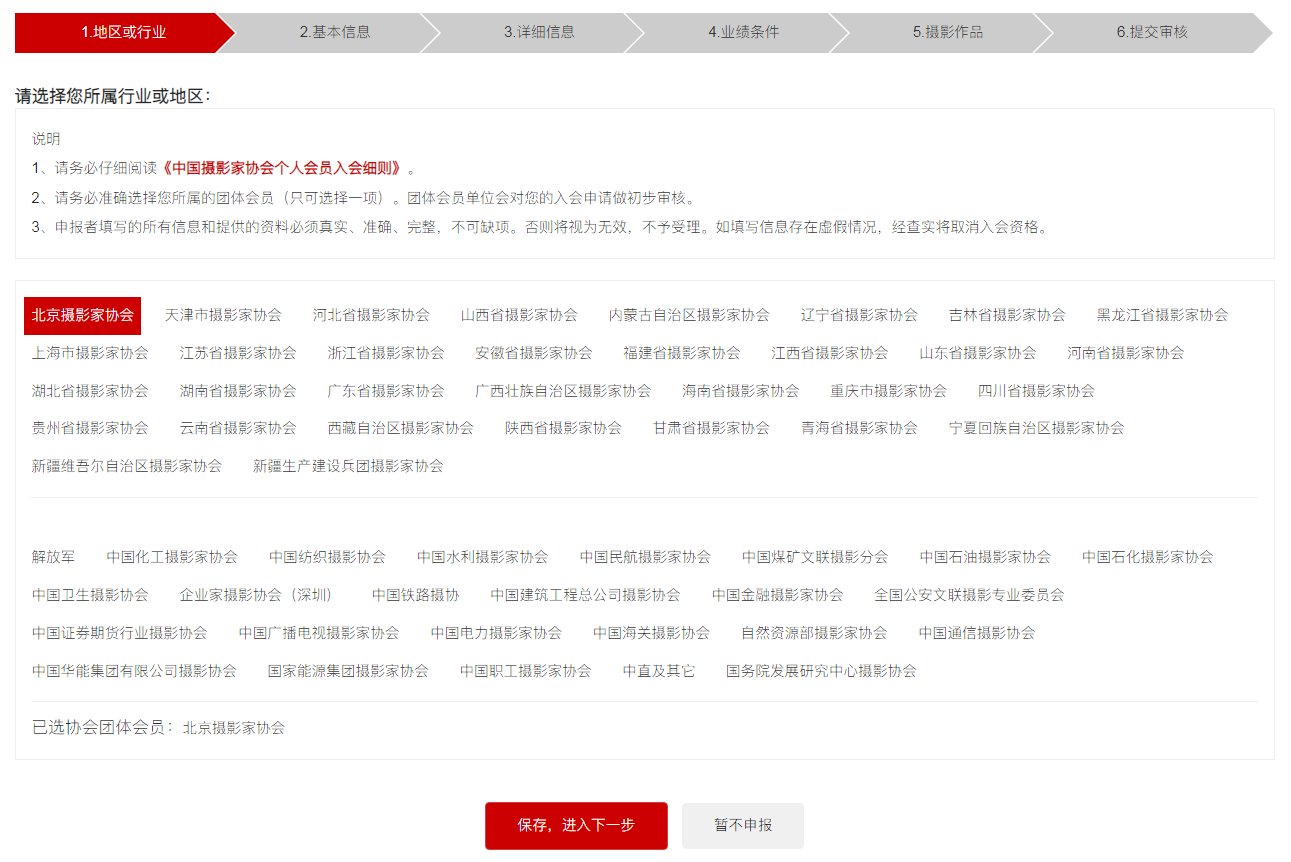Choose 广西壮族自治区摄影家协会
Screen dimensions: 1291x862
pyautogui.click(x=563, y=391)
